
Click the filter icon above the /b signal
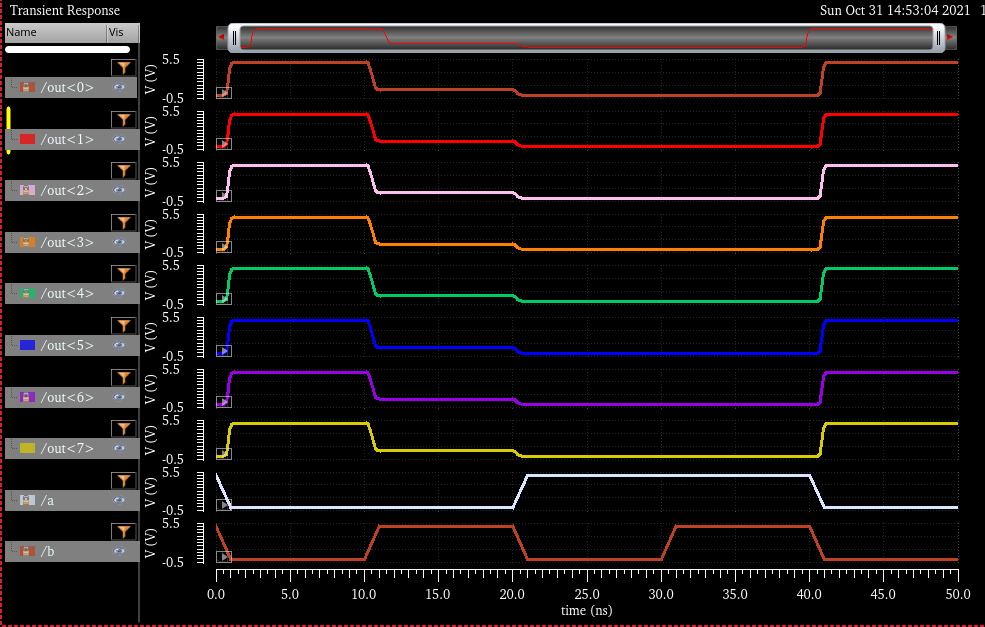tap(124, 532)
